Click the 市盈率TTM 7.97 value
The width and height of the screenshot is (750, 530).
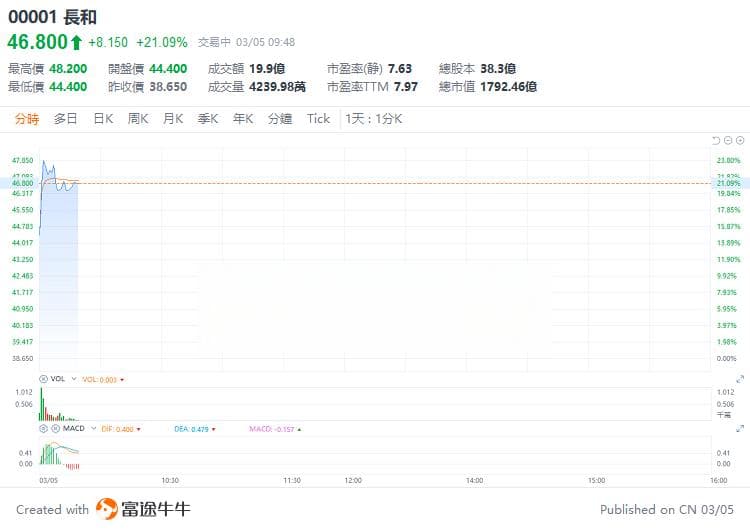(406, 87)
